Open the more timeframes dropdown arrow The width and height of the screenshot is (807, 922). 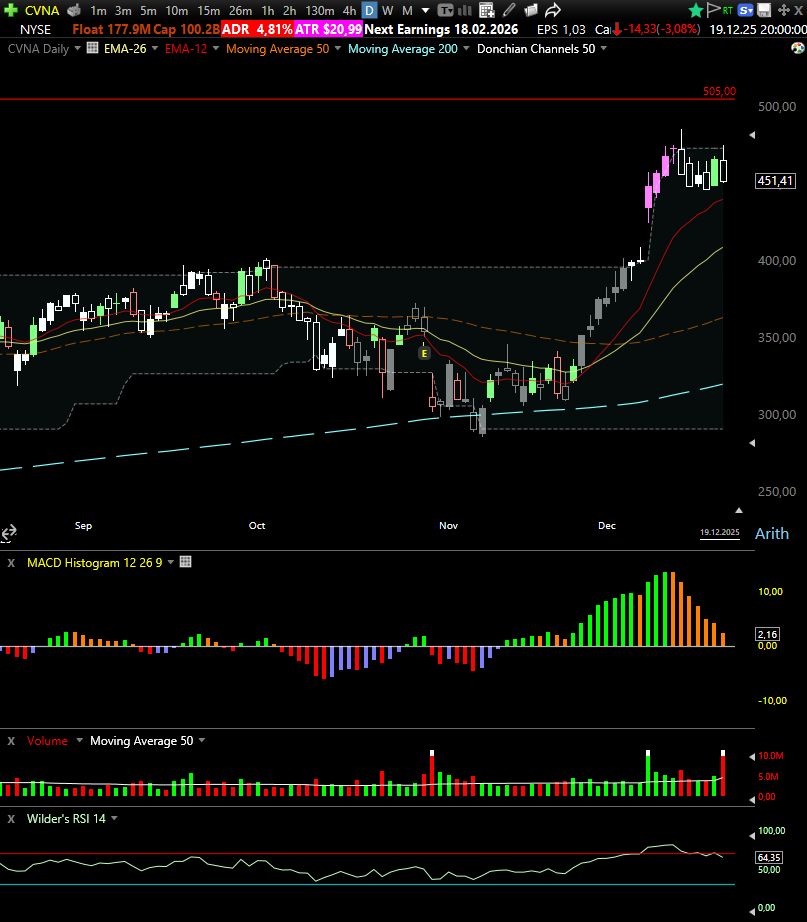[x=426, y=11]
